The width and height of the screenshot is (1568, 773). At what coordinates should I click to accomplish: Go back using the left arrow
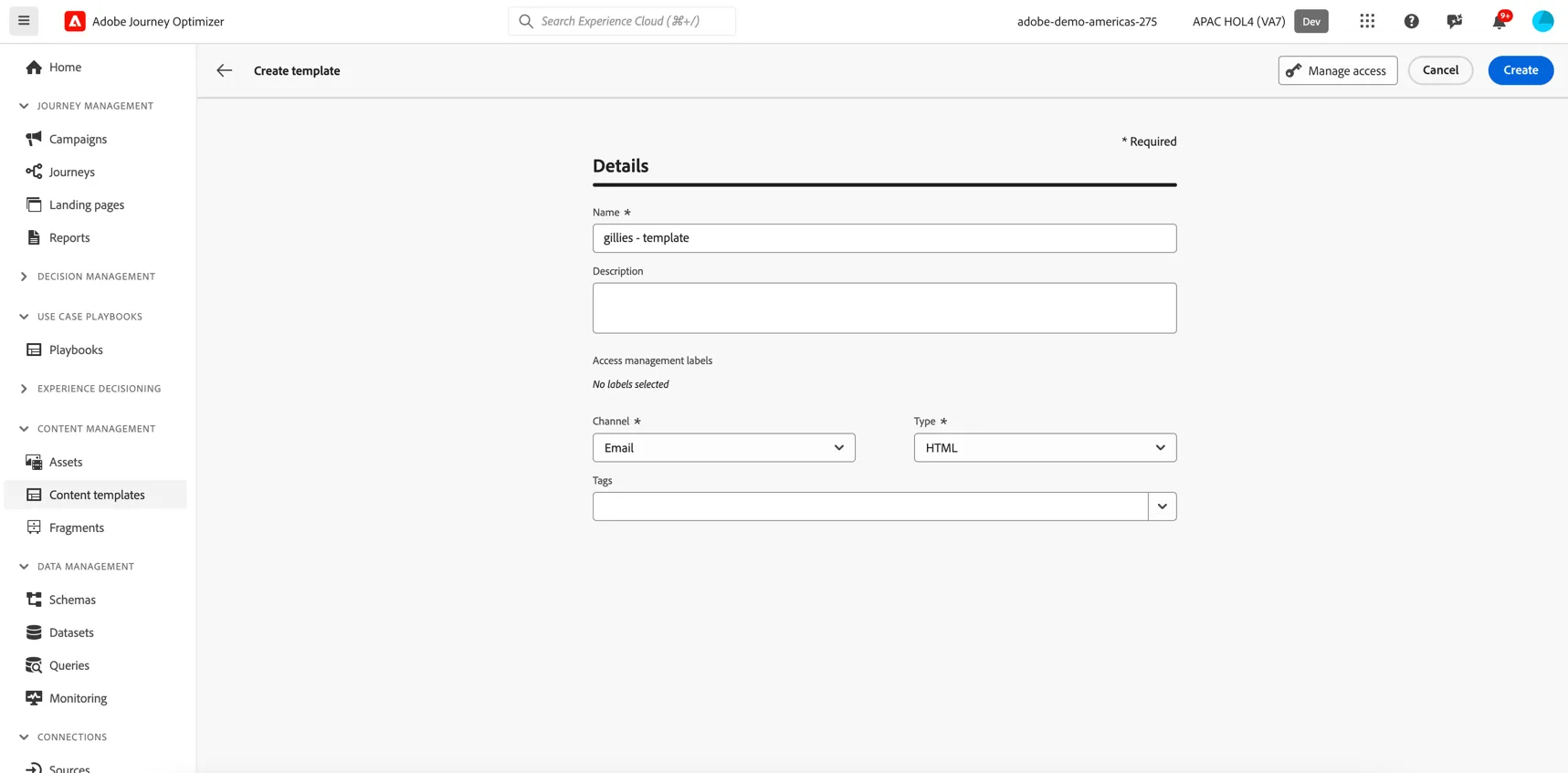224,70
